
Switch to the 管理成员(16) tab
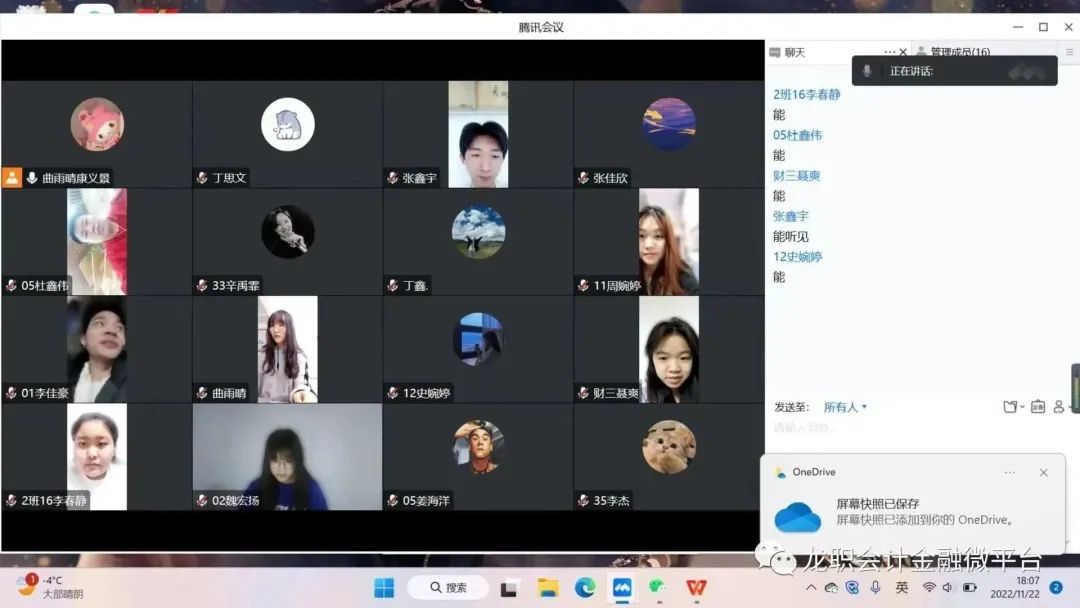959,52
